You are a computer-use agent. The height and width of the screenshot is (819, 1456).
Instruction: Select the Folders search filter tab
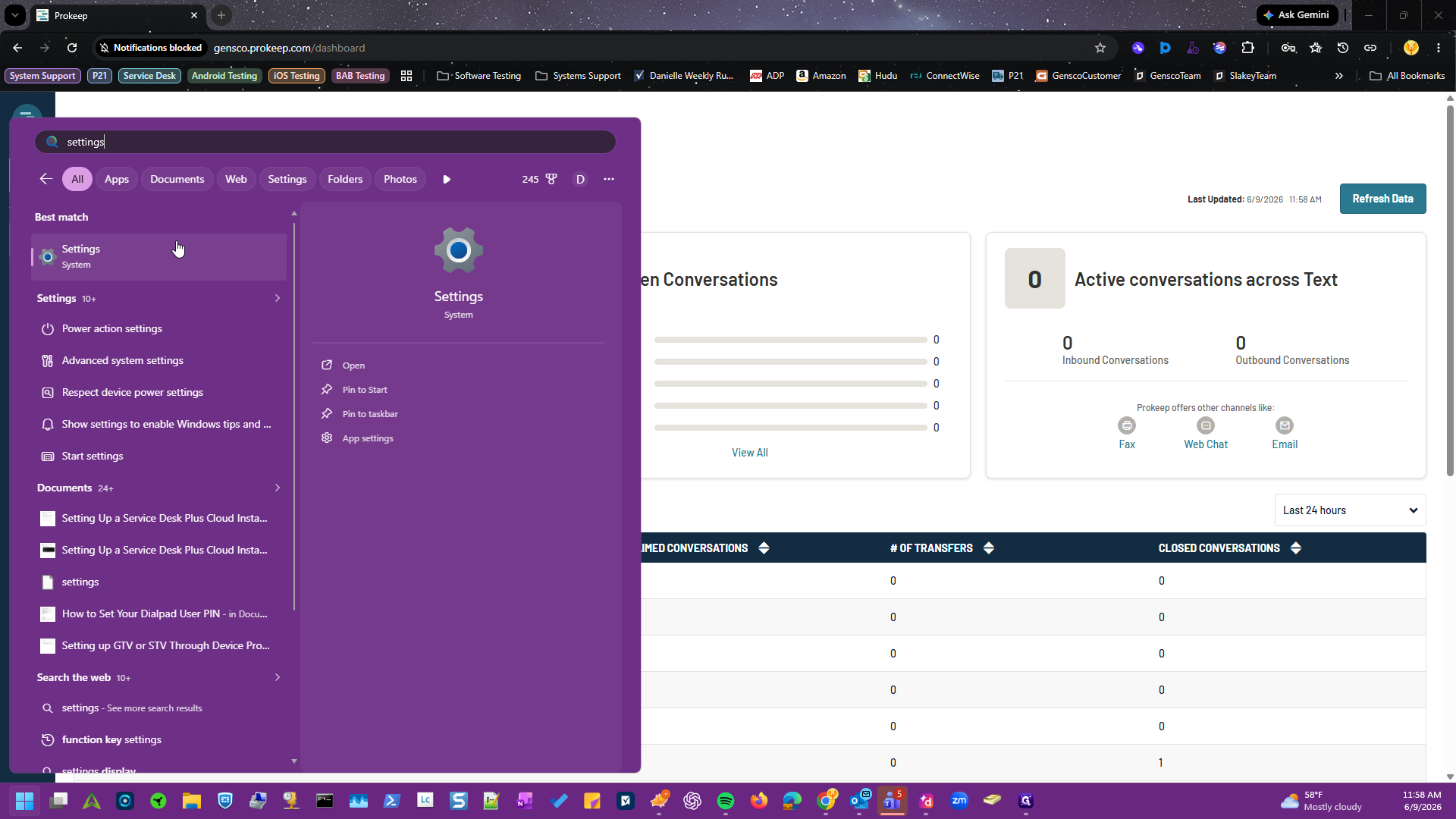tap(345, 179)
